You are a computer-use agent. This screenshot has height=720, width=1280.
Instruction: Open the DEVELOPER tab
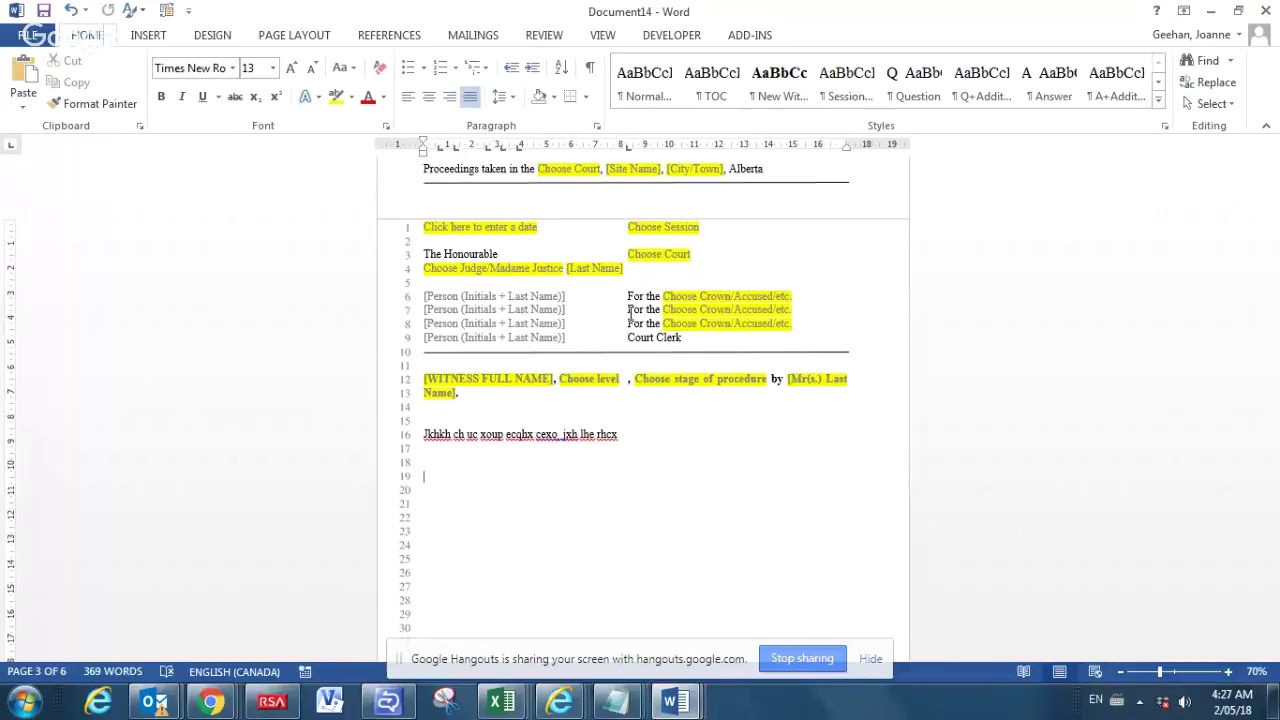671,35
